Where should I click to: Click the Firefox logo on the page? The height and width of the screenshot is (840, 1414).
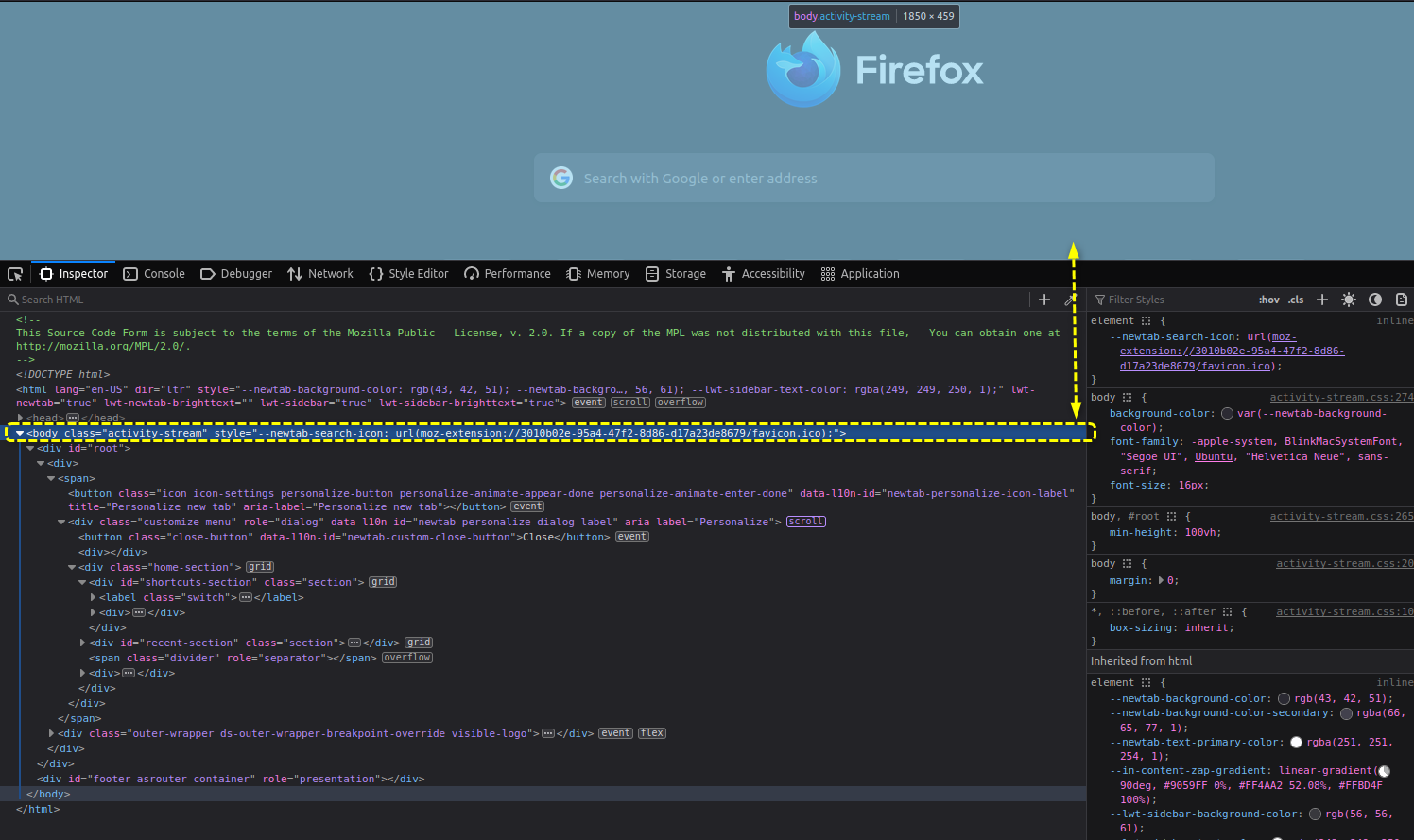(802, 70)
